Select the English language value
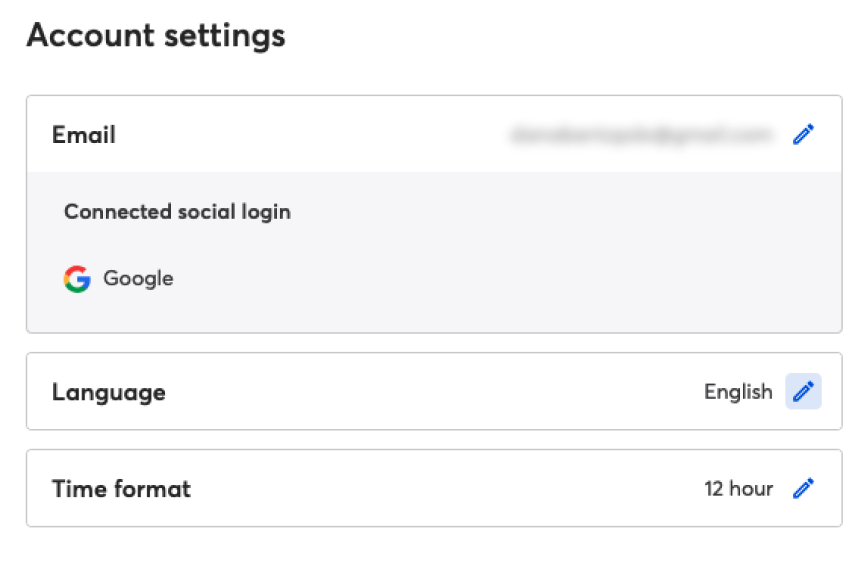The image size is (866, 562). click(738, 391)
